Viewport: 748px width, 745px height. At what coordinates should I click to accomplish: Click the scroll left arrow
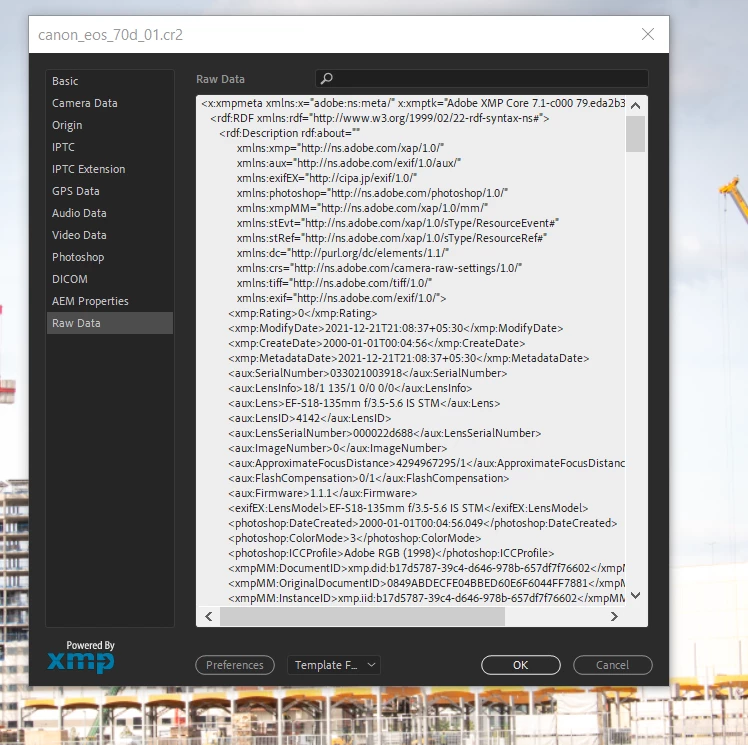[x=208, y=616]
